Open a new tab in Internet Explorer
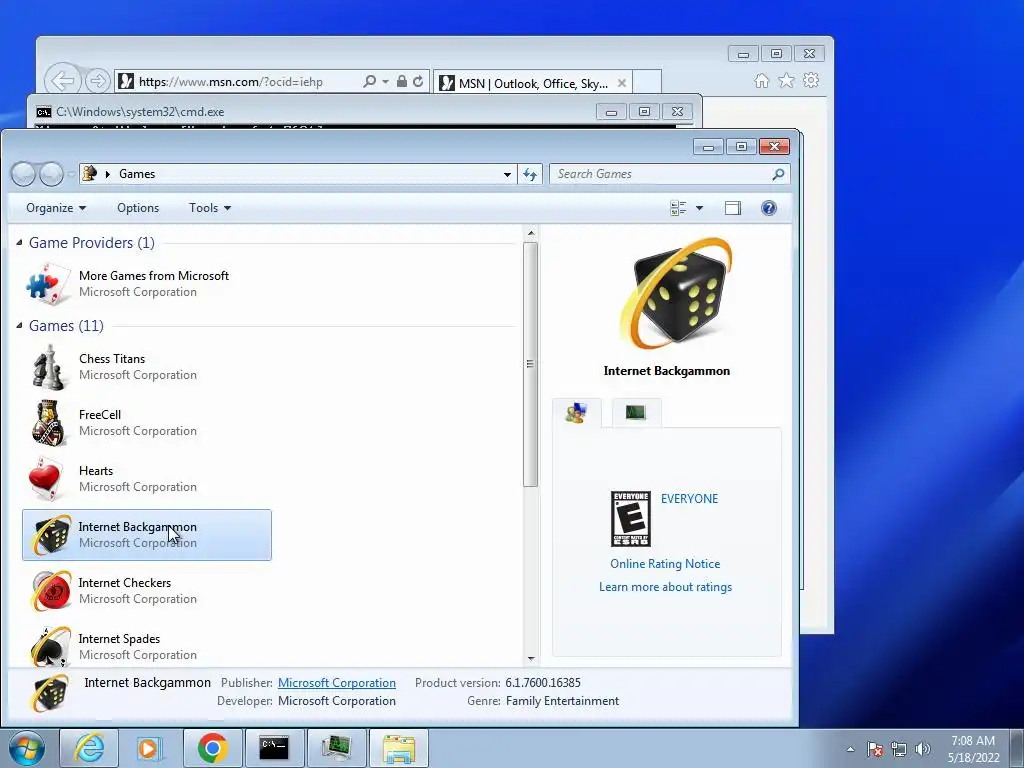Viewport: 1024px width, 768px height. coord(647,82)
